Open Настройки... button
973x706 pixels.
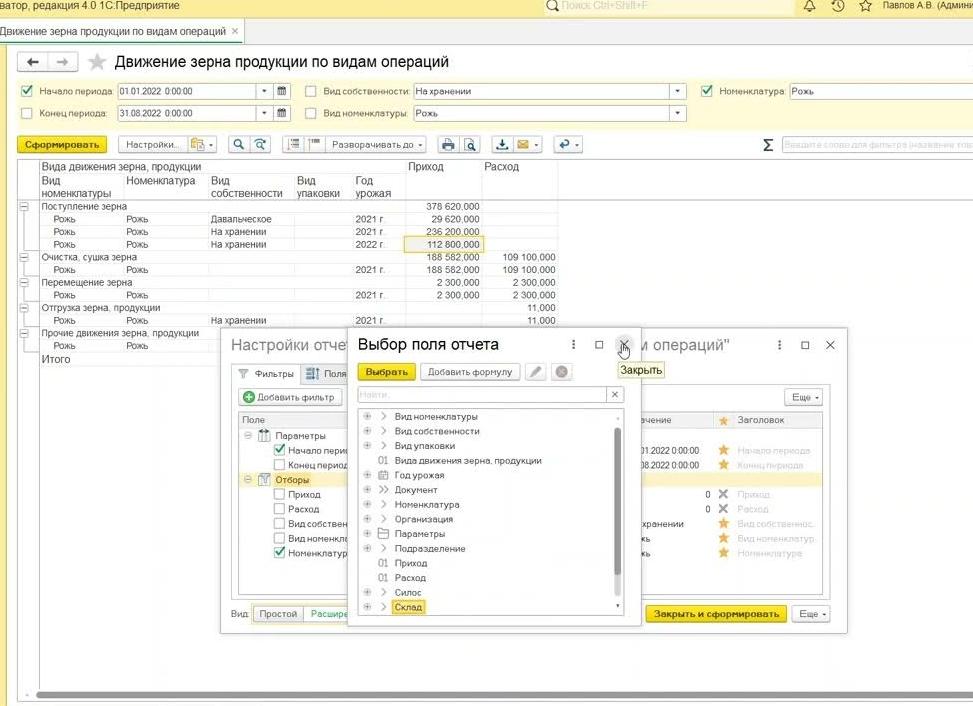tap(153, 145)
